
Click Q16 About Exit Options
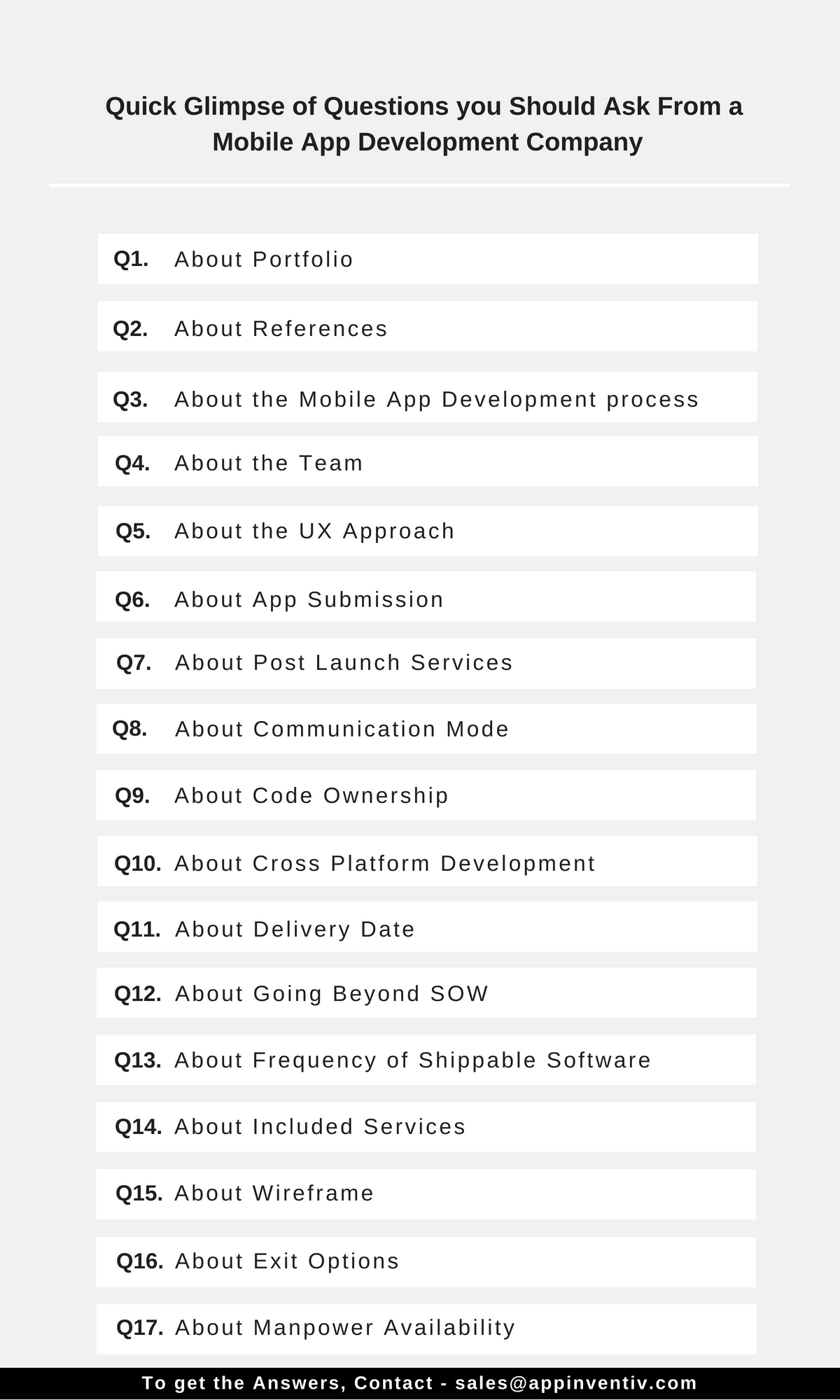tap(427, 1261)
